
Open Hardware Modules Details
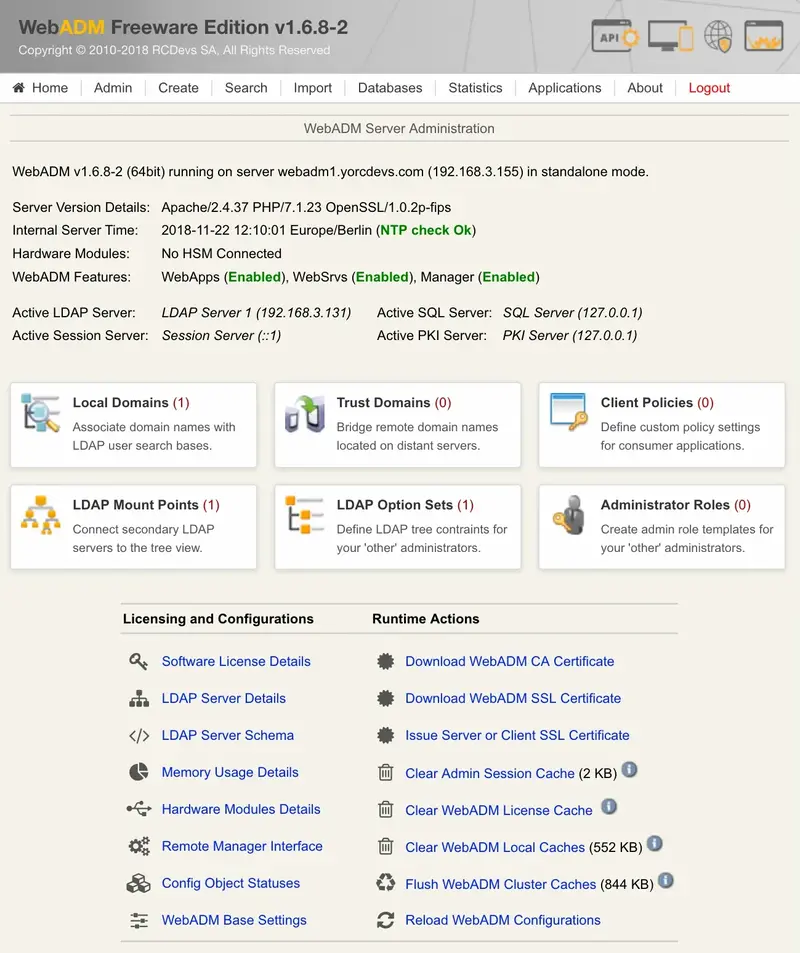[x=241, y=809]
